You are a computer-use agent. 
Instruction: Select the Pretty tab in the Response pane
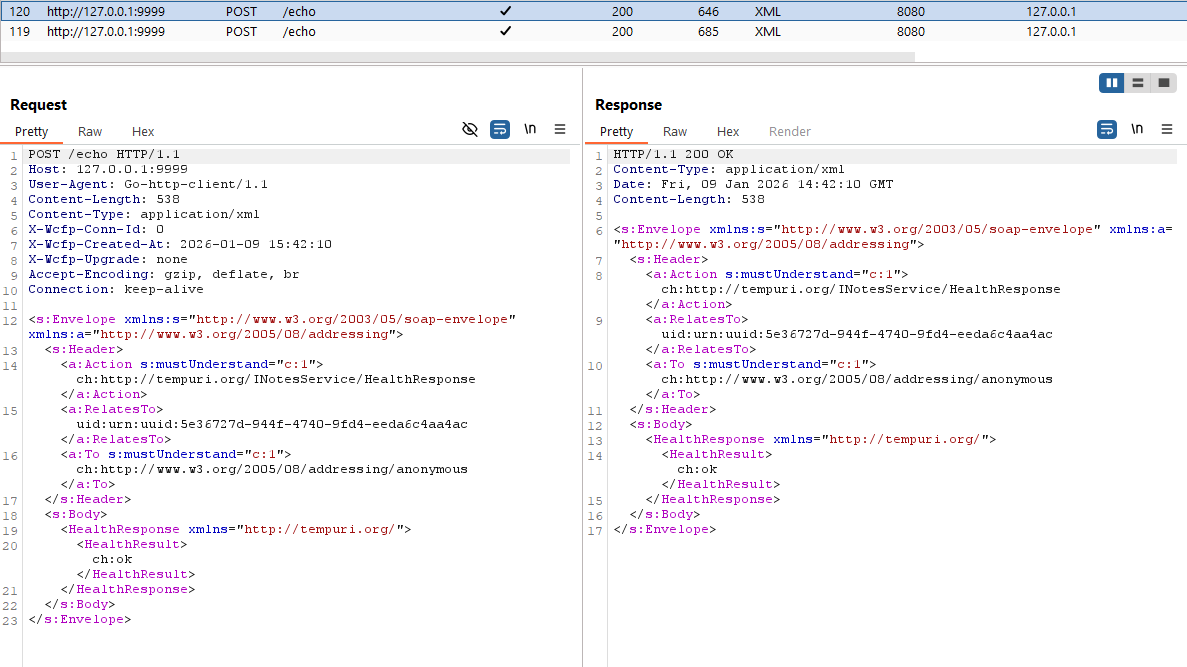[617, 131]
